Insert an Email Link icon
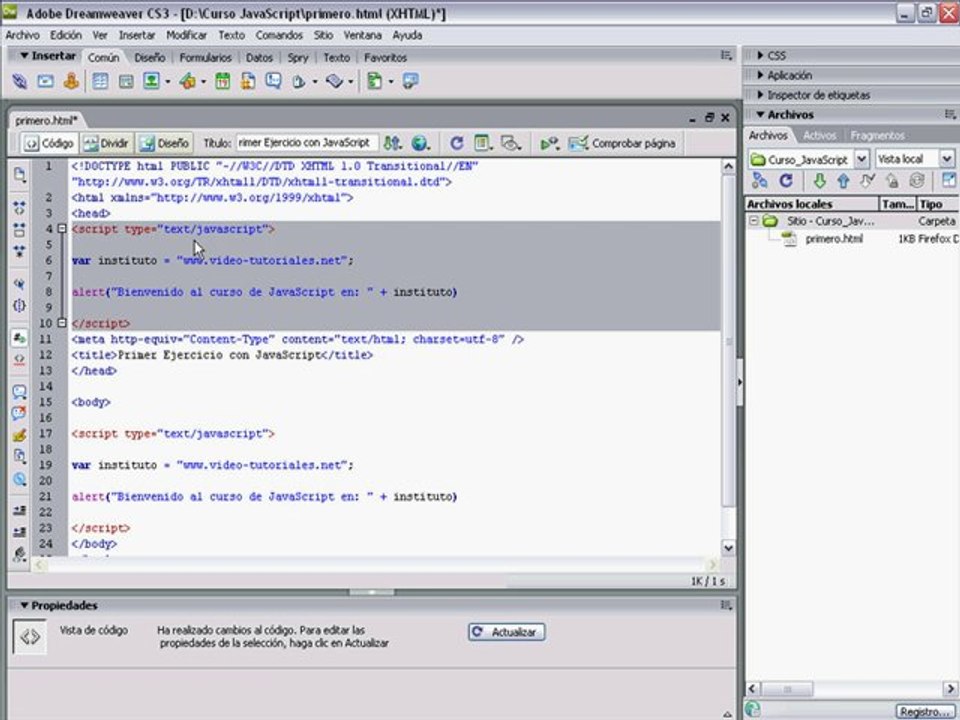Viewport: 960px width, 720px height. [45, 81]
